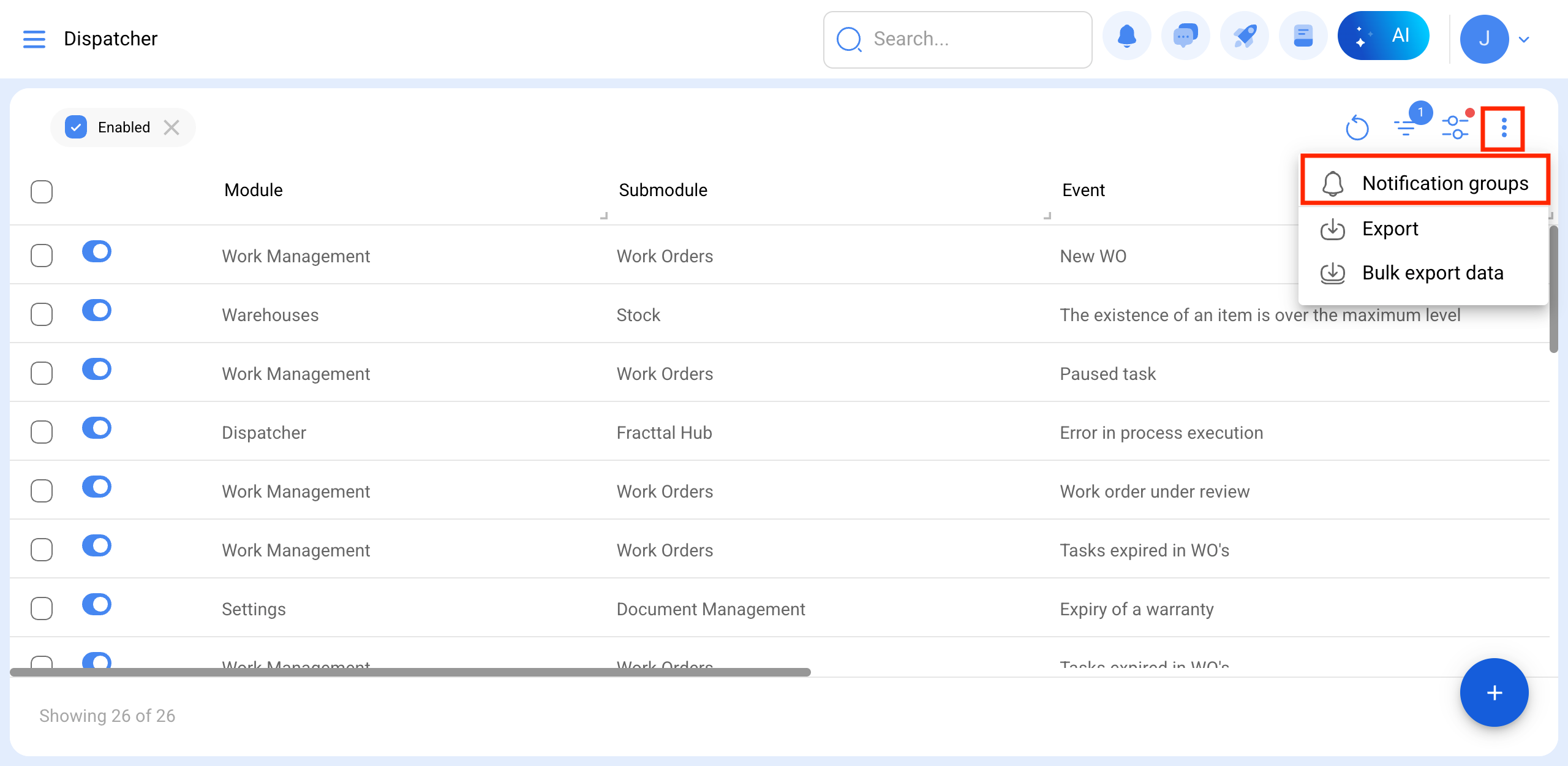
Task: Disable the Warehouses Stock toggle
Action: 97,310
